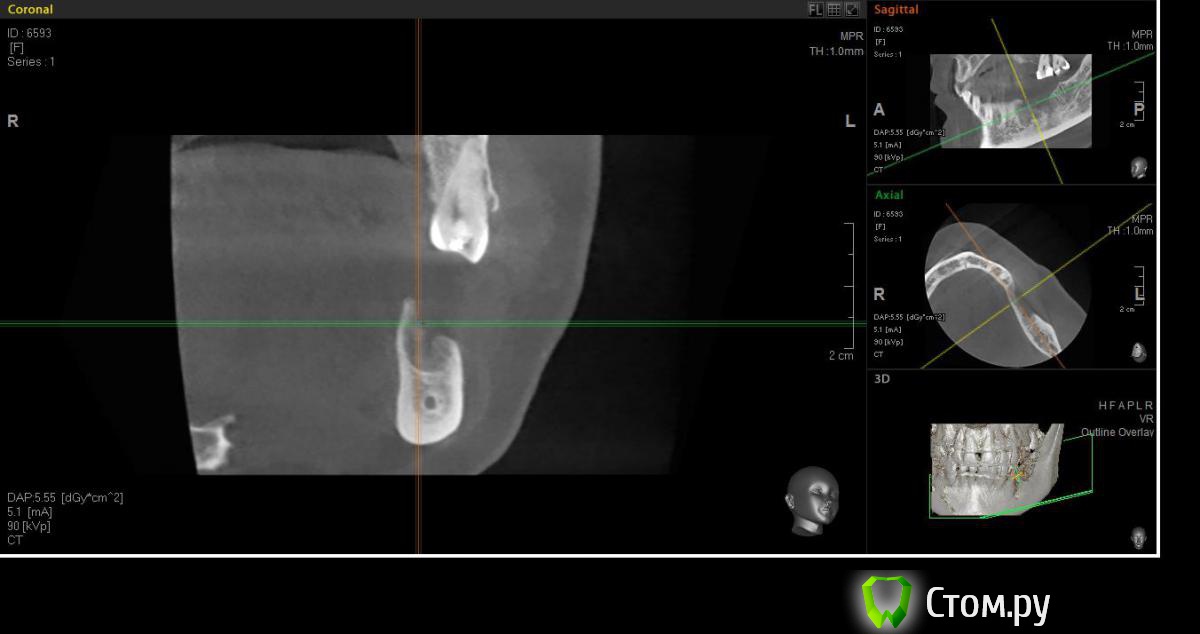
Task: Click the FL icon in Coronal header
Action: [815, 9]
